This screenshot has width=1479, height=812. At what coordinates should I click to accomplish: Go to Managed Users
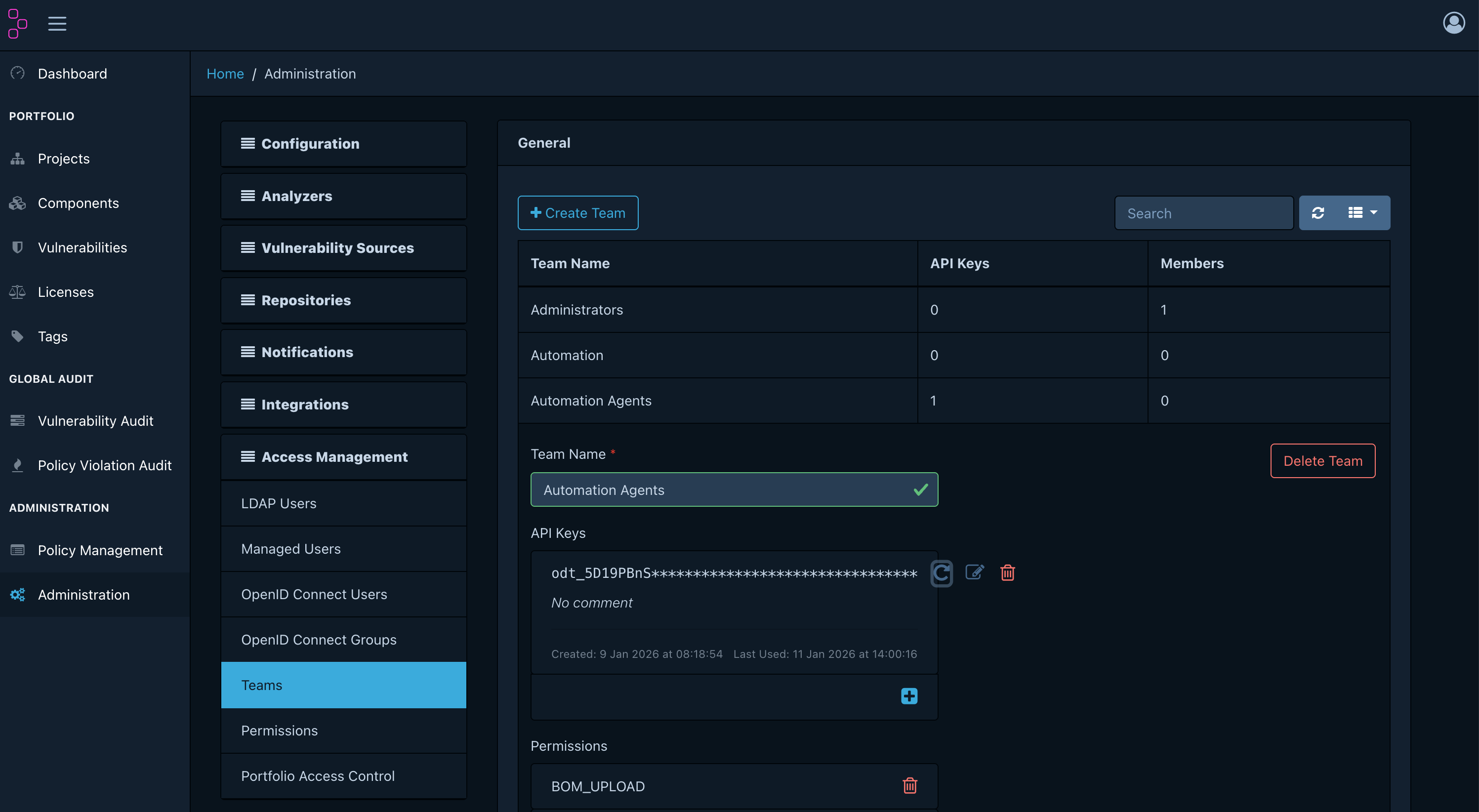[290, 549]
